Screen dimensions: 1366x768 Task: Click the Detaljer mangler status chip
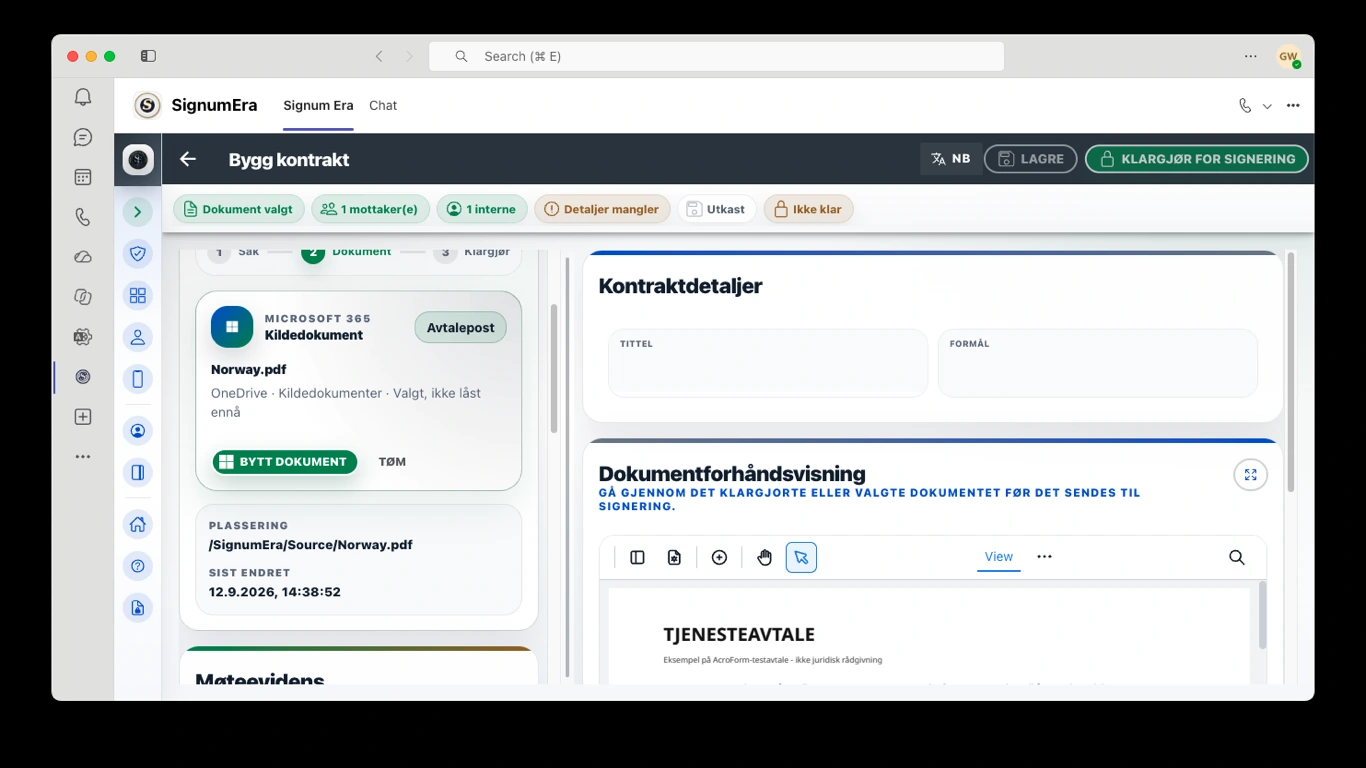[602, 209]
